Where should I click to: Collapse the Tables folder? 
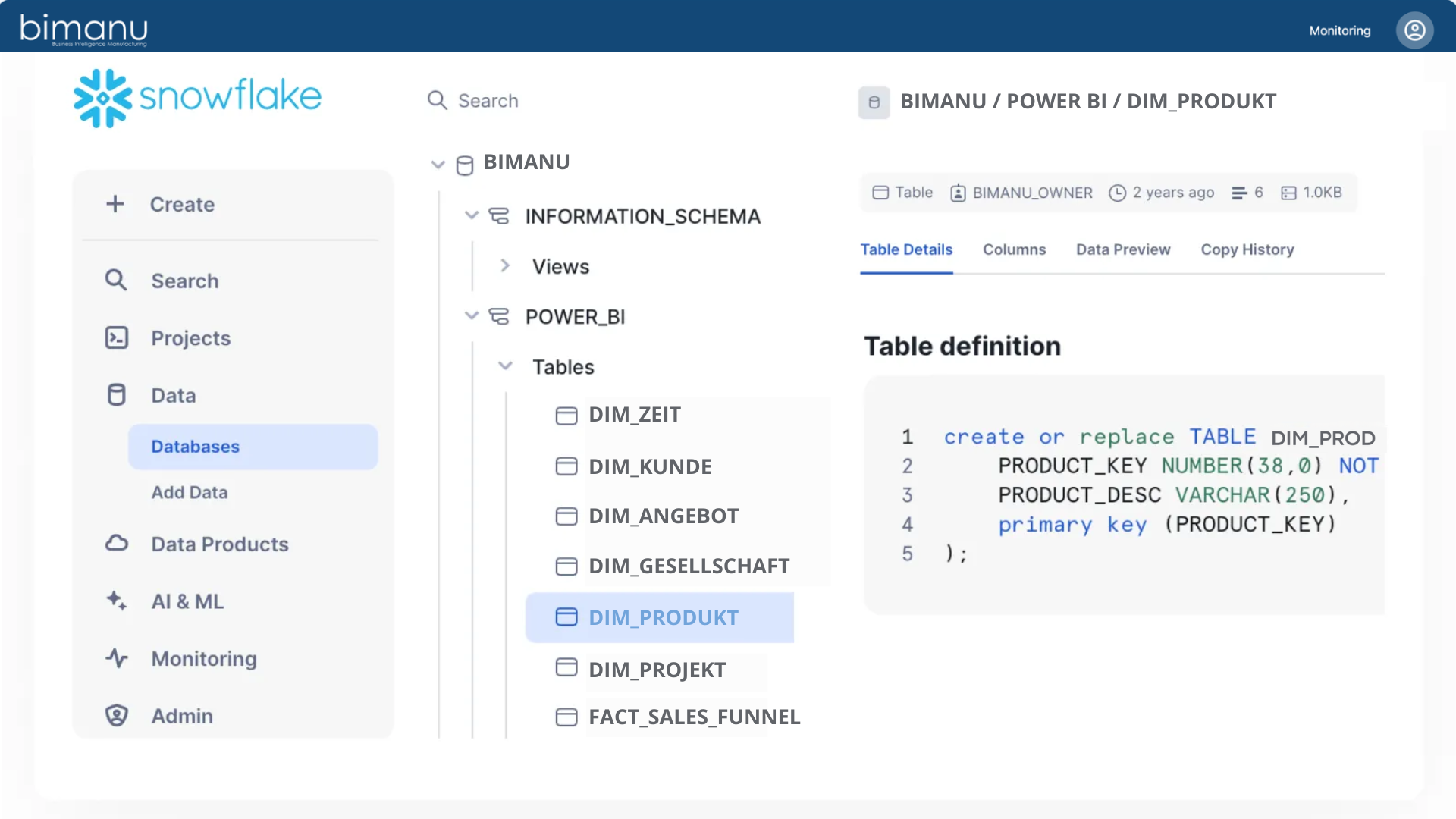tap(505, 366)
